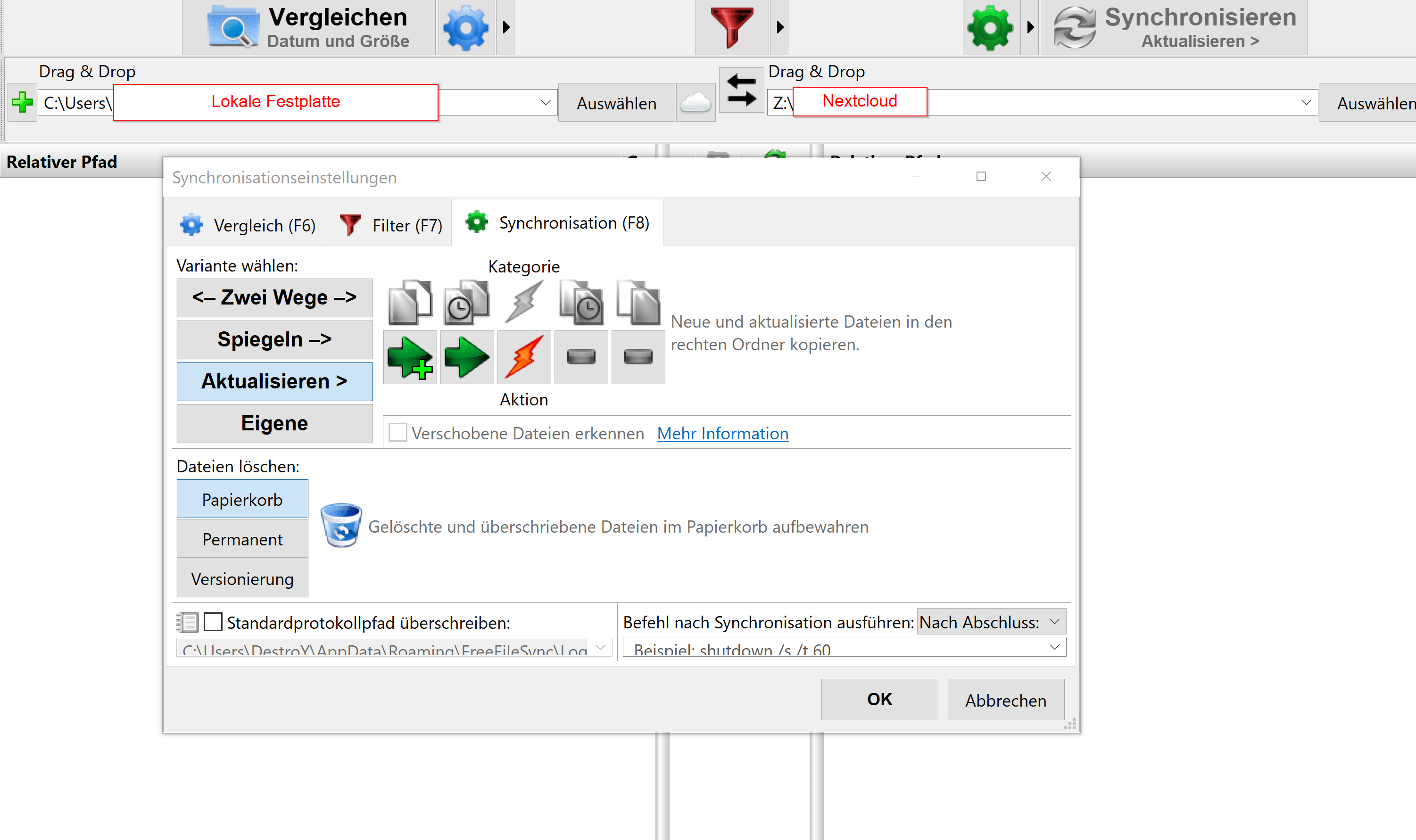Expand the left folder path dropdown
Image resolution: width=1416 pixels, height=840 pixels.
(545, 103)
